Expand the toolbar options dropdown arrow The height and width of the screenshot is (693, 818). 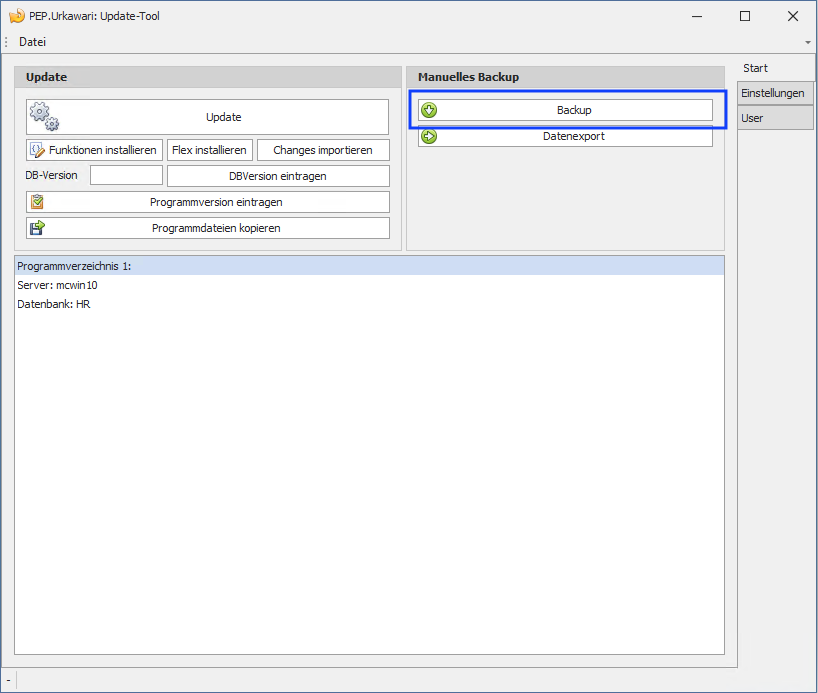807,43
